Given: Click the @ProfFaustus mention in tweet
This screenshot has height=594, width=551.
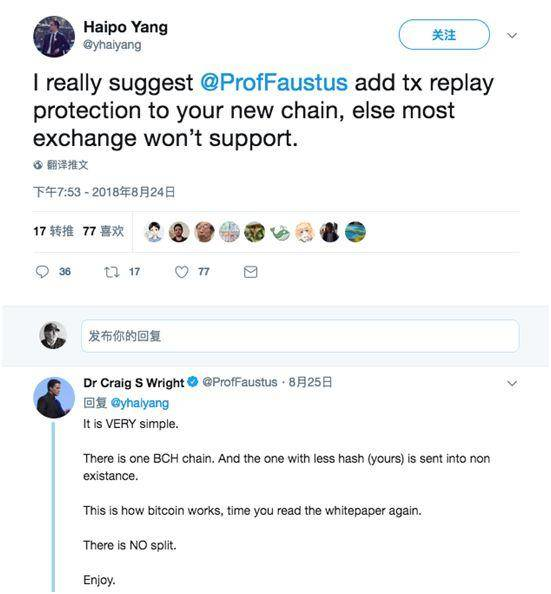Looking at the screenshot, I should (x=274, y=82).
